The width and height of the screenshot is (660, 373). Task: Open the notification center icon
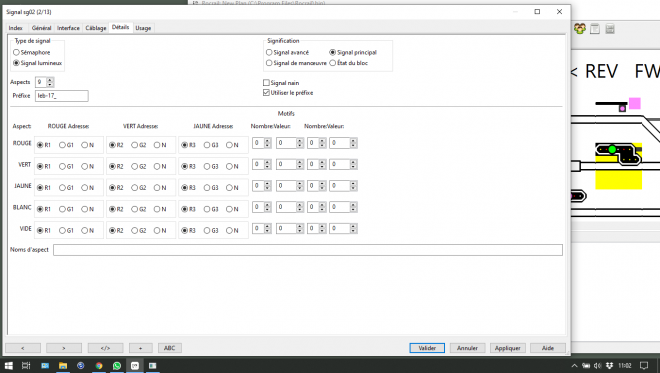644,365
